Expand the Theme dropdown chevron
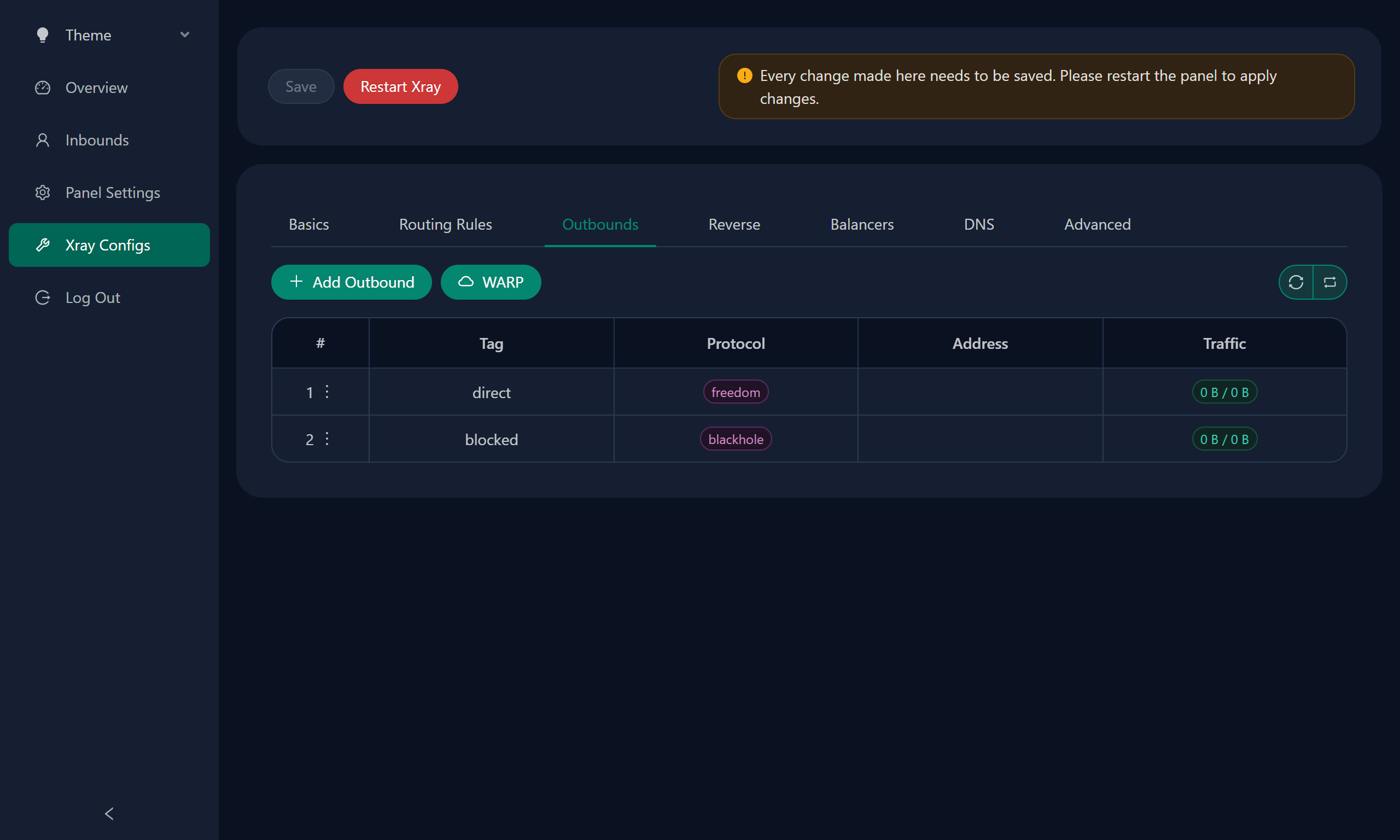This screenshot has width=1400, height=840. point(184,34)
